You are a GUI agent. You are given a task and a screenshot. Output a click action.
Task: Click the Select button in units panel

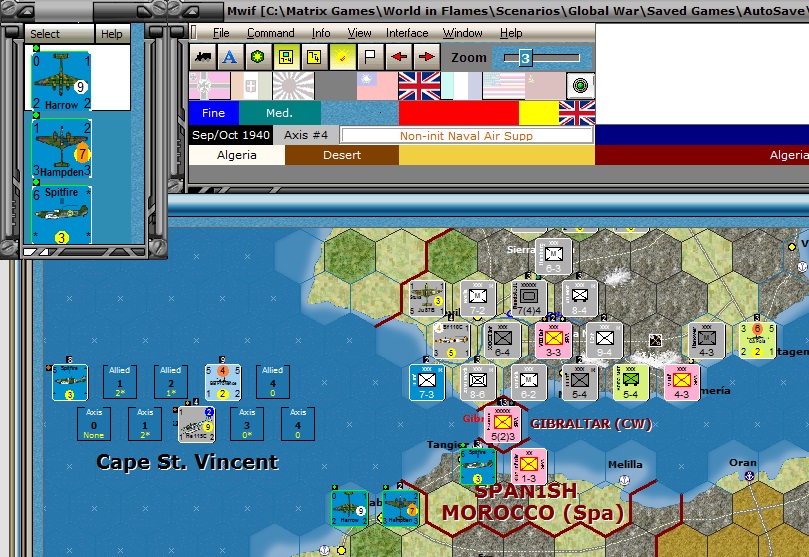59,34
